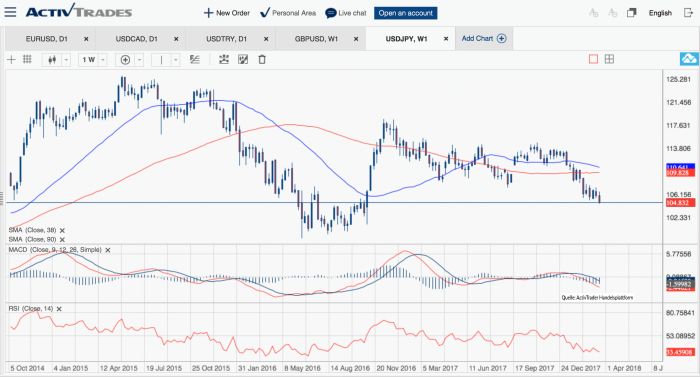The width and height of the screenshot is (700, 377).
Task: Click the Open an account button
Action: (405, 13)
